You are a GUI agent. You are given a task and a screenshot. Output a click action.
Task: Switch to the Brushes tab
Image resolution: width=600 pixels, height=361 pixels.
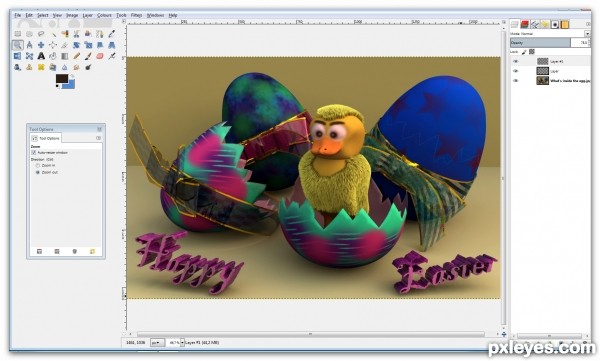coord(554,25)
